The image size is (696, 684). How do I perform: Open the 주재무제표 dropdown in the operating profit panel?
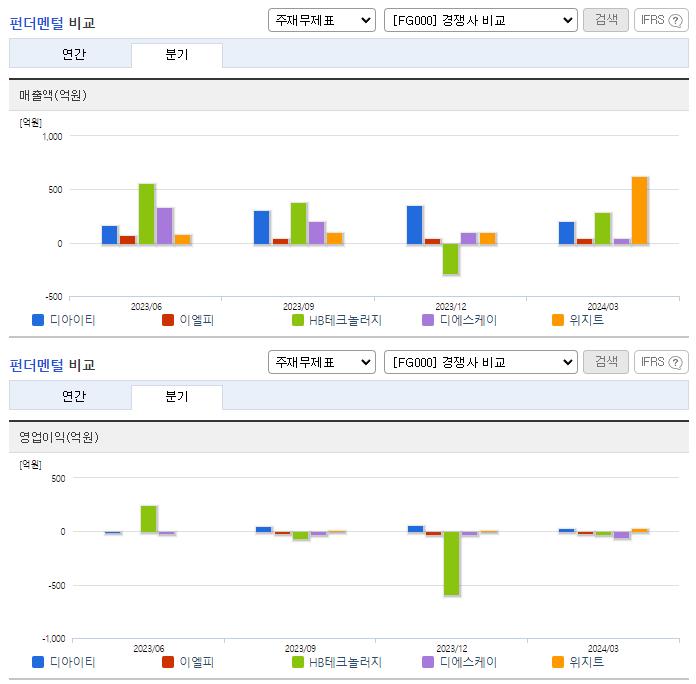coord(322,362)
